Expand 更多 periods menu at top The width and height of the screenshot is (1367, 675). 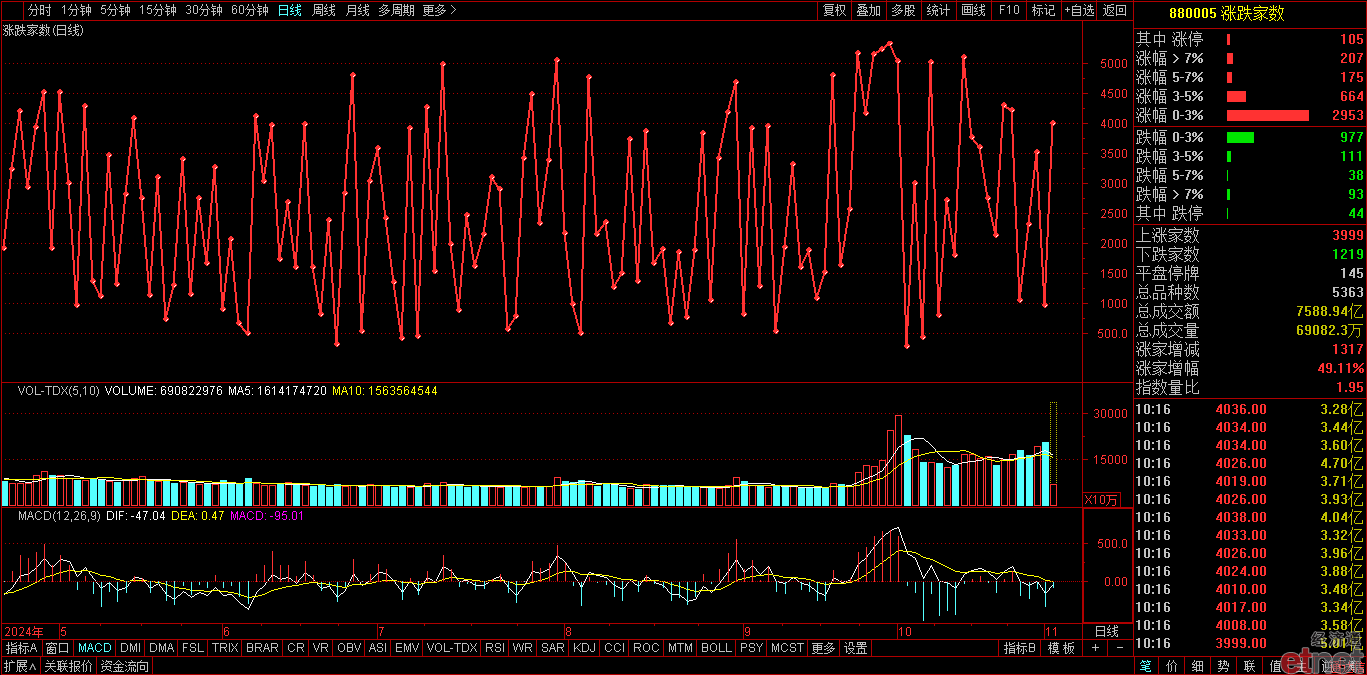point(439,10)
